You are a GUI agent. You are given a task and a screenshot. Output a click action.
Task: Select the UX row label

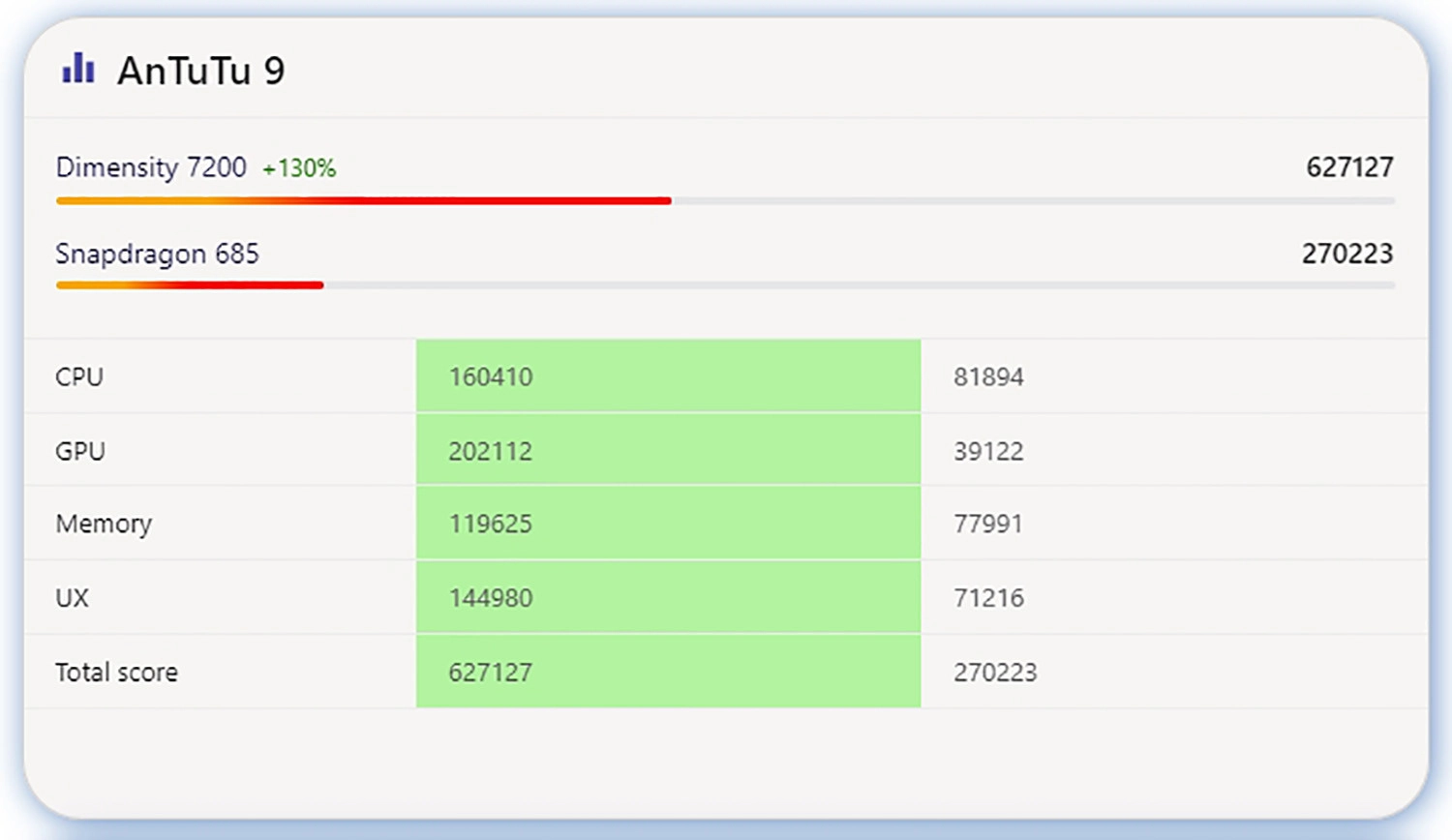coord(72,598)
